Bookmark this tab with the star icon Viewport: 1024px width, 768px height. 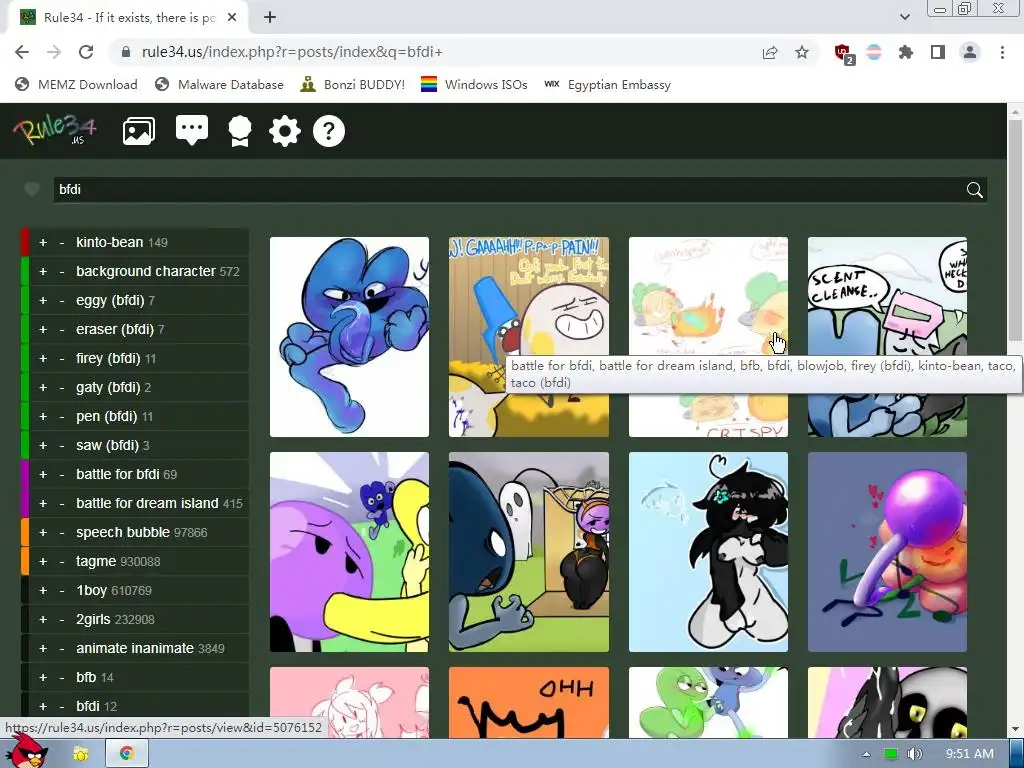pyautogui.click(x=802, y=52)
